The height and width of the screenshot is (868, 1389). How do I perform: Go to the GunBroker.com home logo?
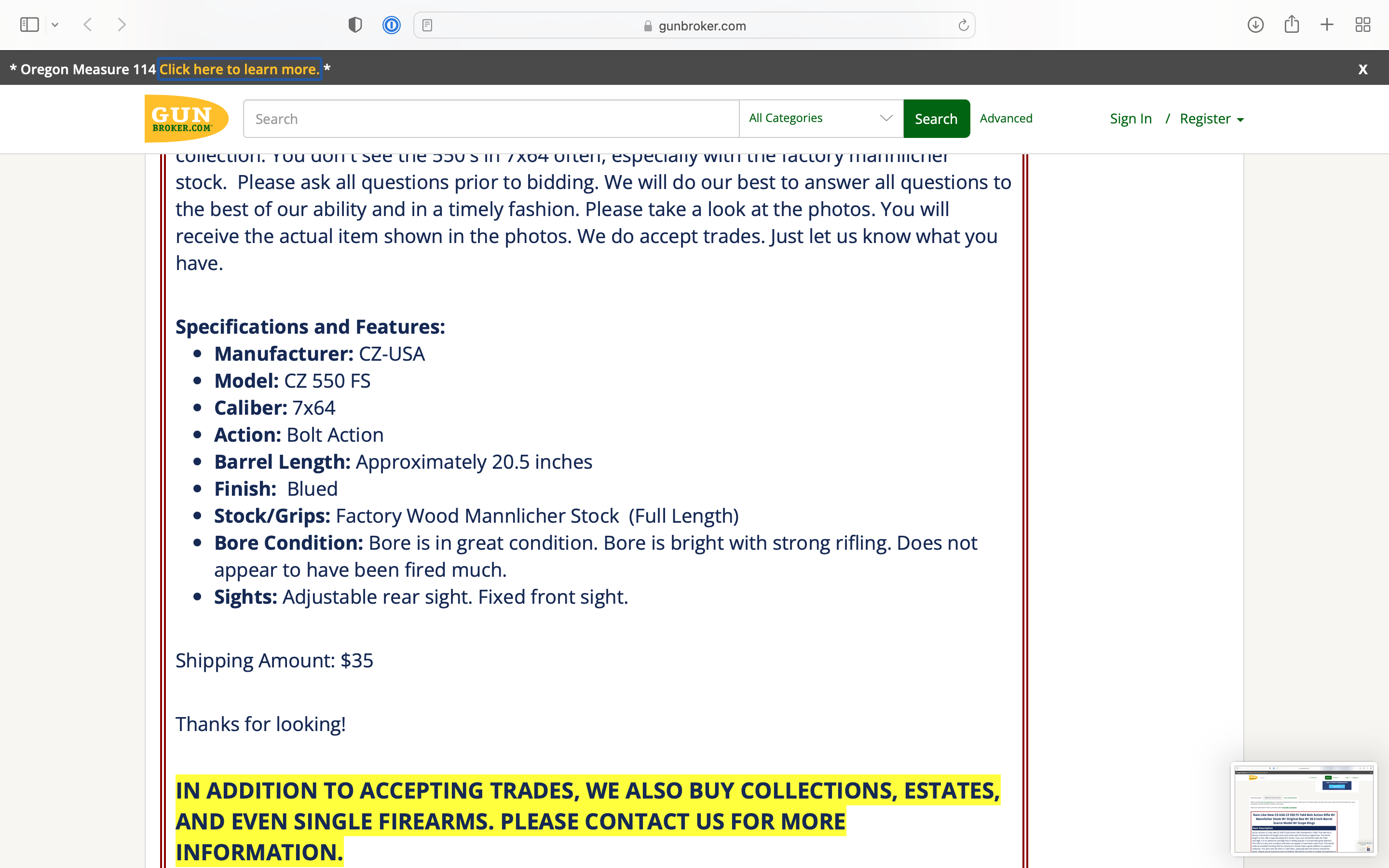tap(186, 118)
